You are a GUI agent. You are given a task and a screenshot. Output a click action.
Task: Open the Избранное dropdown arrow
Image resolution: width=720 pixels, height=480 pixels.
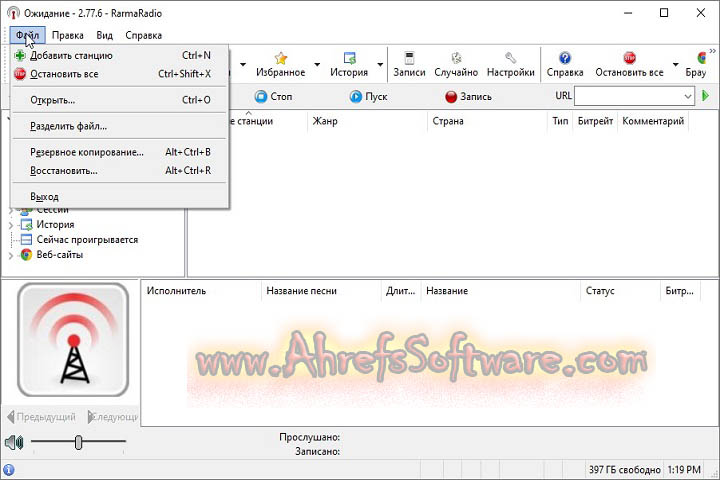318,66
